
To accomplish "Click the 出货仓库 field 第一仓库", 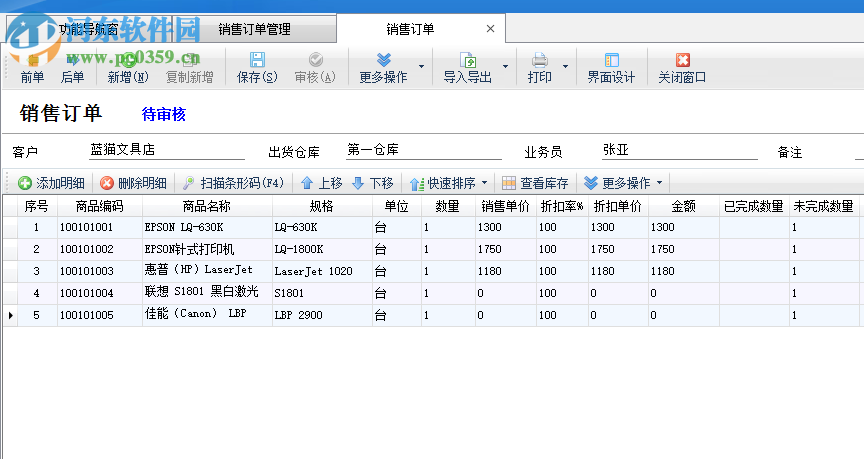I will [x=423, y=150].
